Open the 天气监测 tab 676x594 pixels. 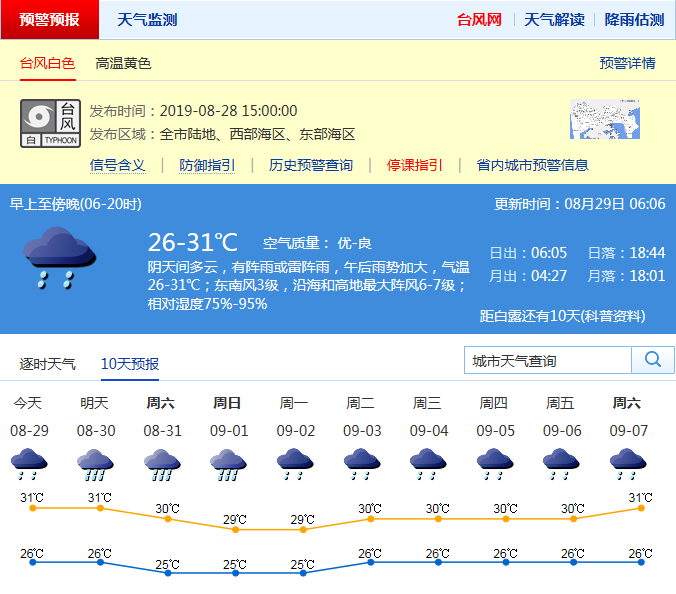tap(147, 19)
